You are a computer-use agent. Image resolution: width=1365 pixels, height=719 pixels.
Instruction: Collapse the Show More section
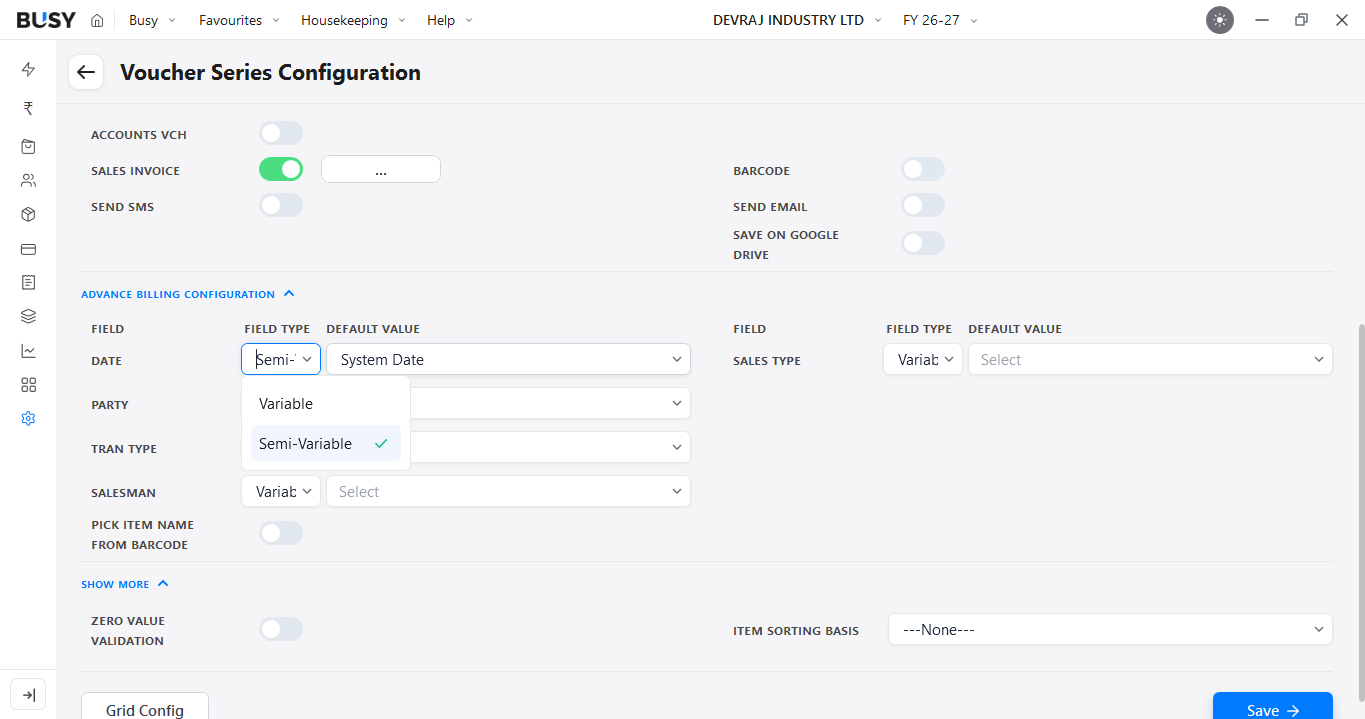coord(125,584)
